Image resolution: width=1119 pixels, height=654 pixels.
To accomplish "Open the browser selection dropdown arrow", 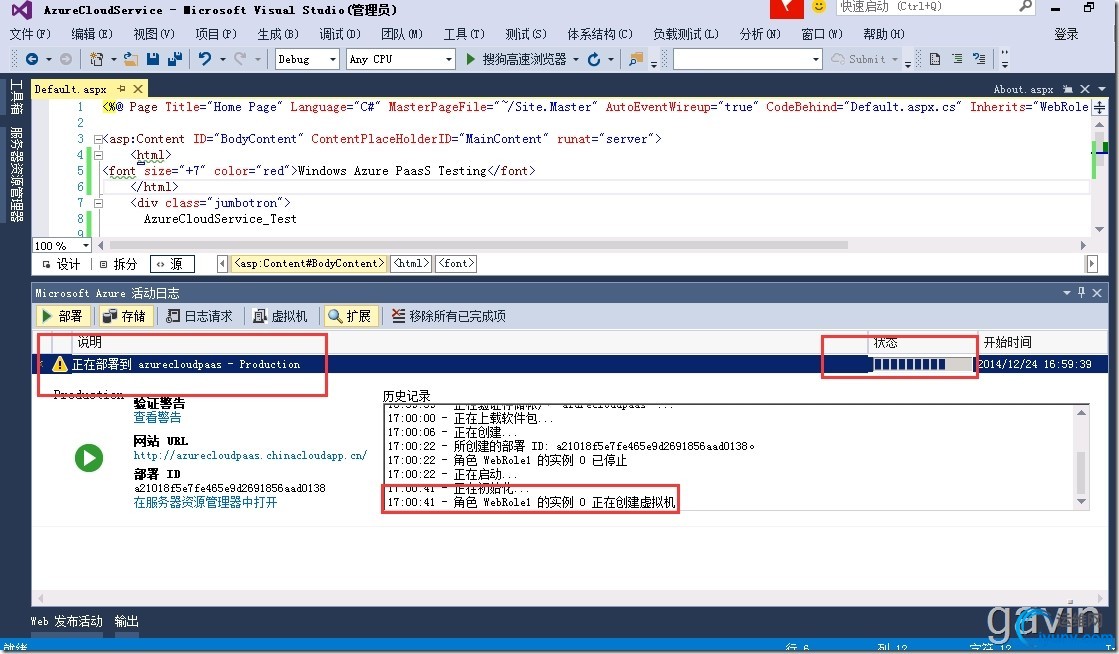I will point(575,59).
